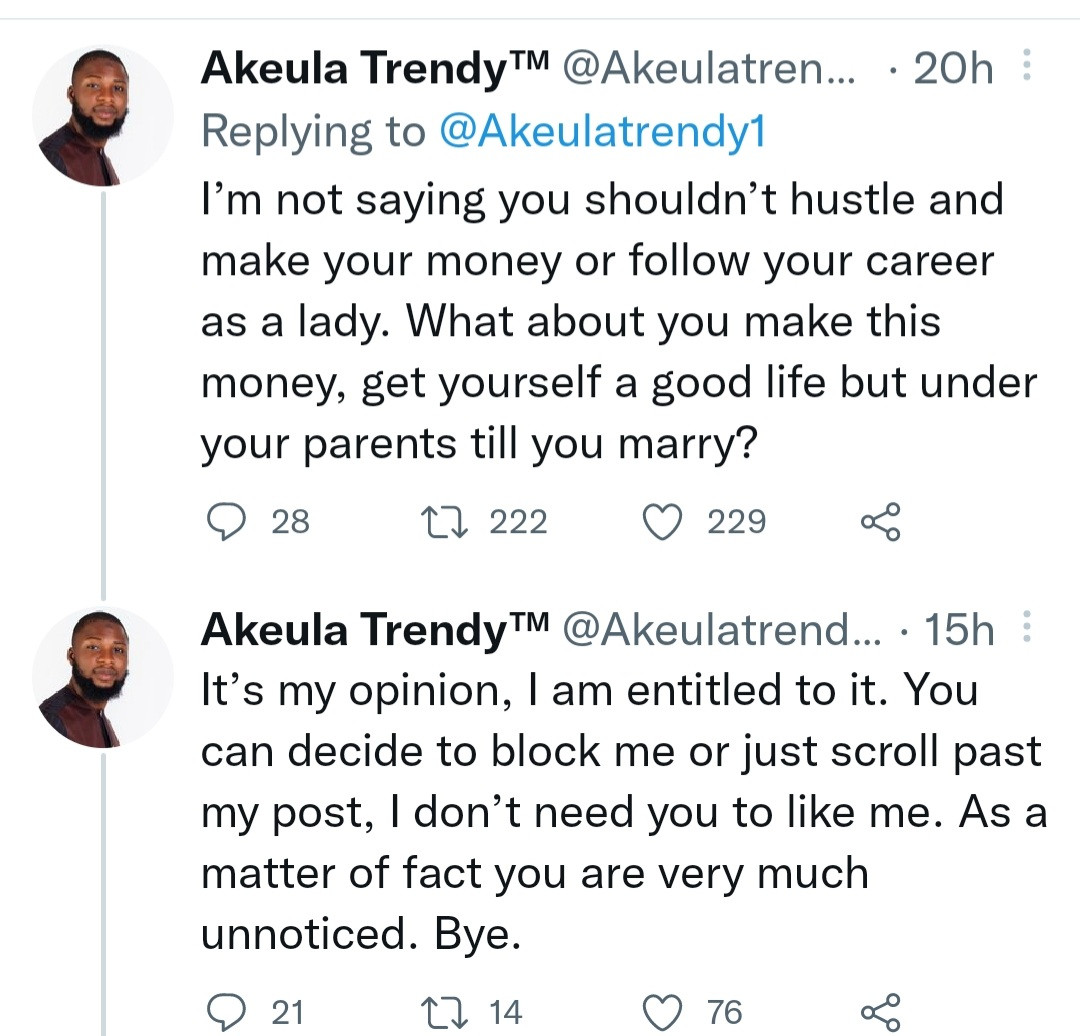Open the profile avatar on the 15h tweet

[x=102, y=677]
